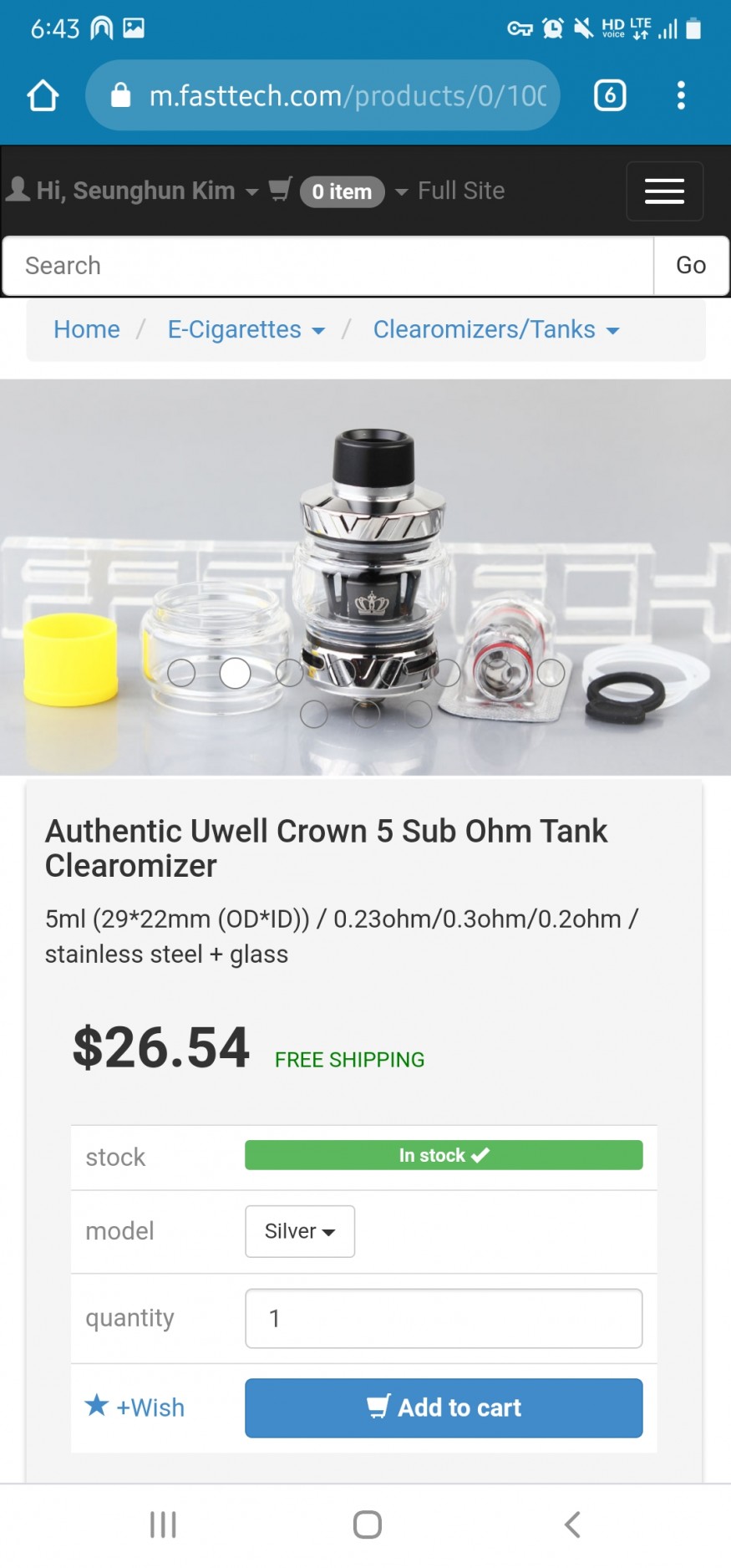The width and height of the screenshot is (731, 1568).
Task: Click the quantity input field
Action: [444, 1318]
